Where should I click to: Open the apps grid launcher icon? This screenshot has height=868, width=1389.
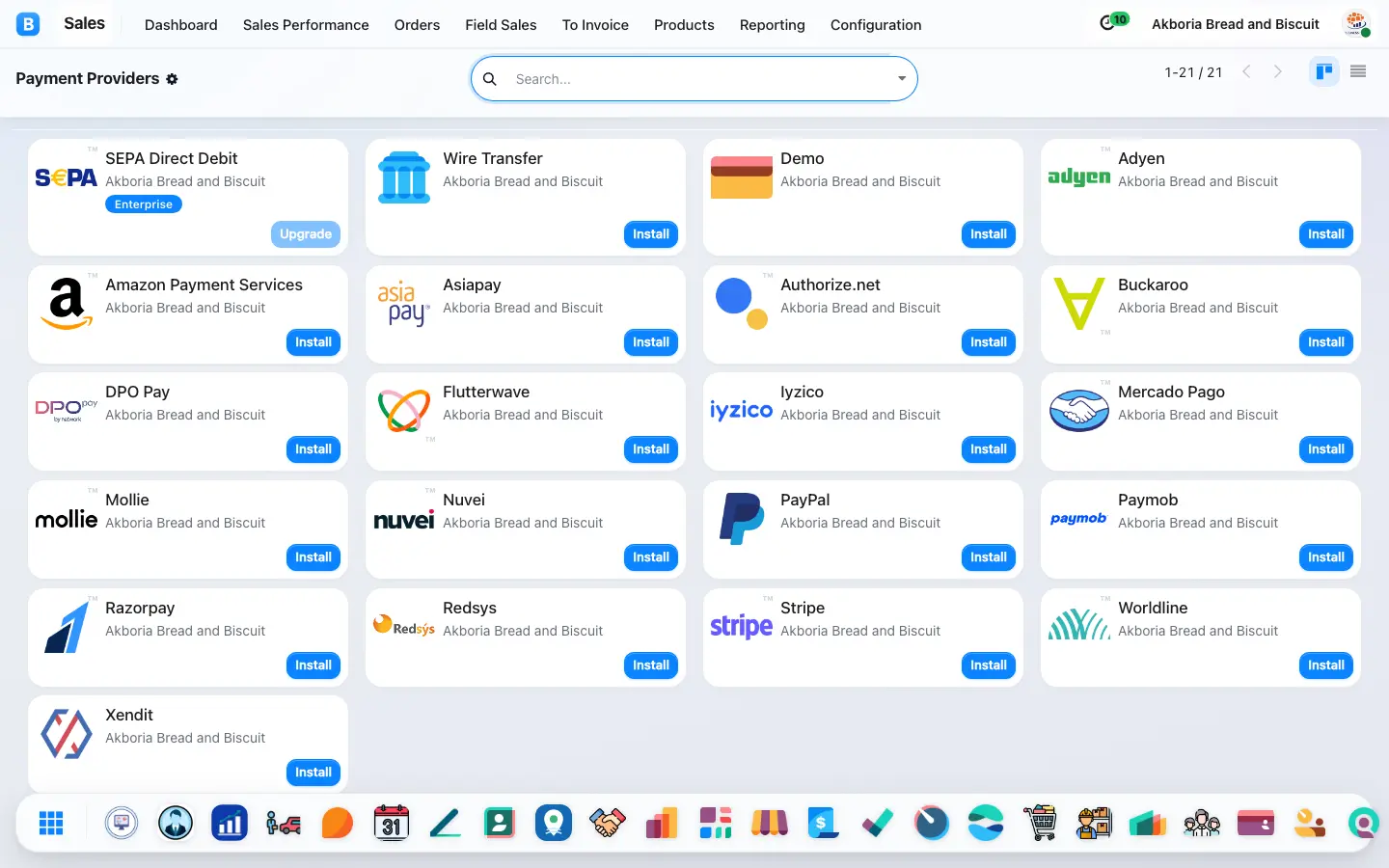[x=51, y=823]
